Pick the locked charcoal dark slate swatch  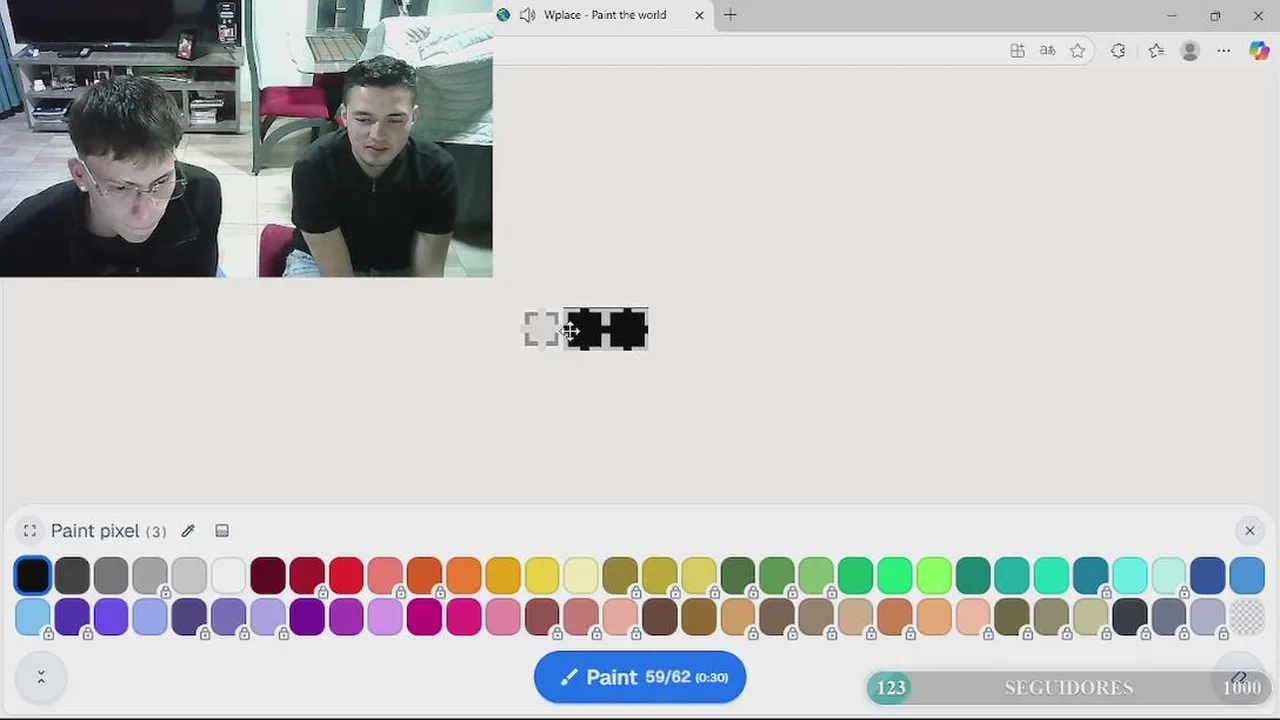(1130, 617)
